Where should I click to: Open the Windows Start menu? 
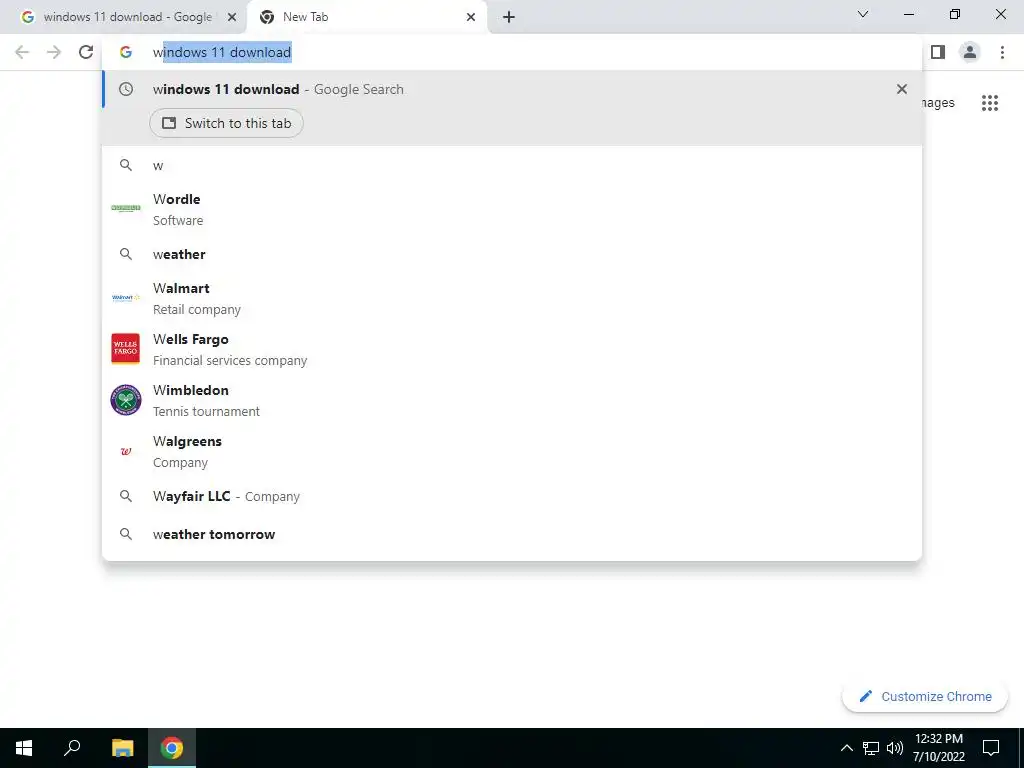(24, 748)
